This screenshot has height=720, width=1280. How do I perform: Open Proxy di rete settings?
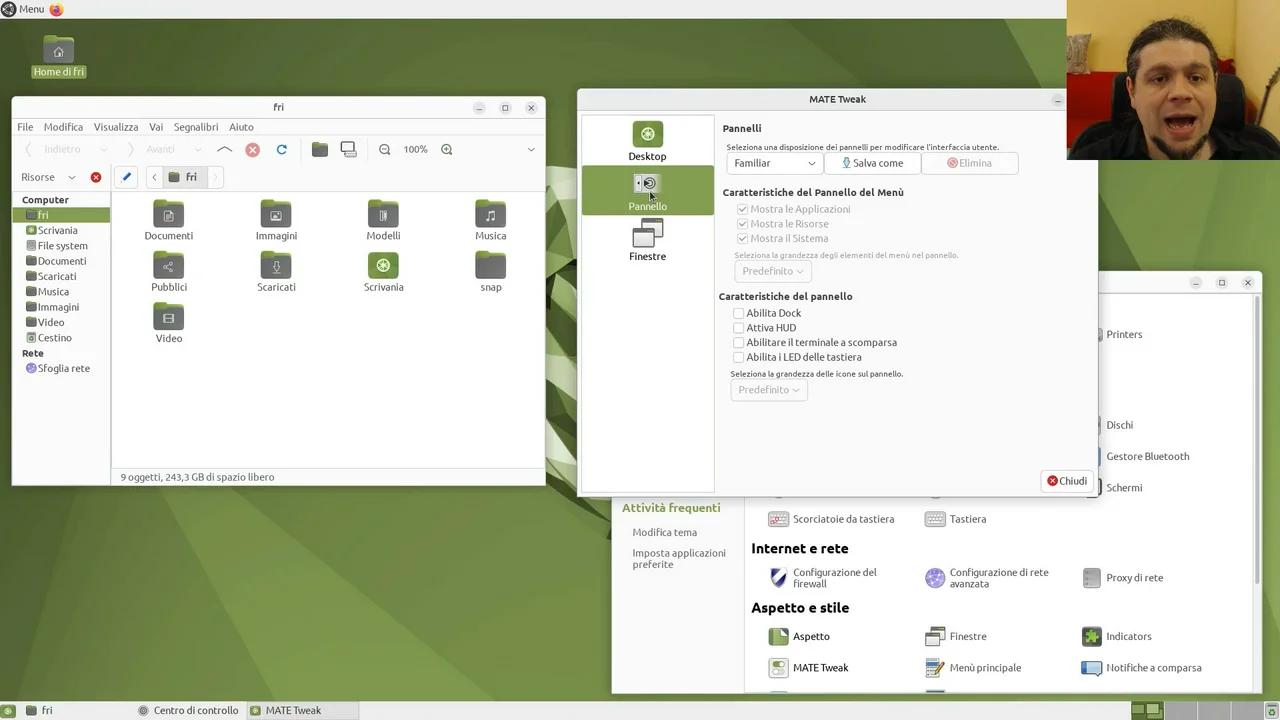click(x=1134, y=577)
